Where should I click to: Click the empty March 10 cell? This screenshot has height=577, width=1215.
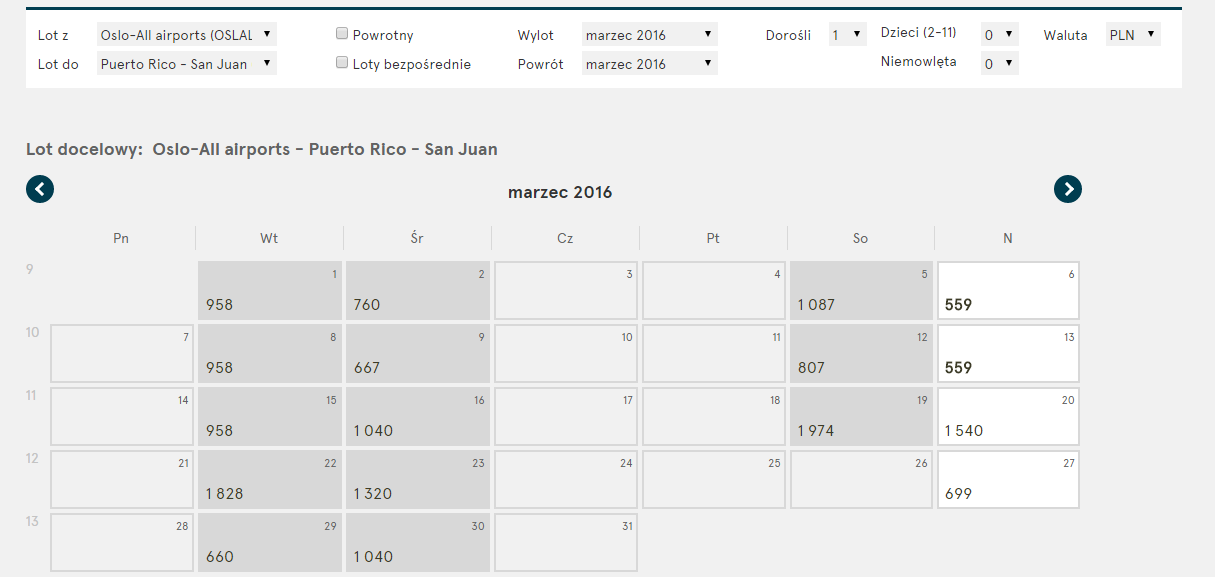point(566,354)
